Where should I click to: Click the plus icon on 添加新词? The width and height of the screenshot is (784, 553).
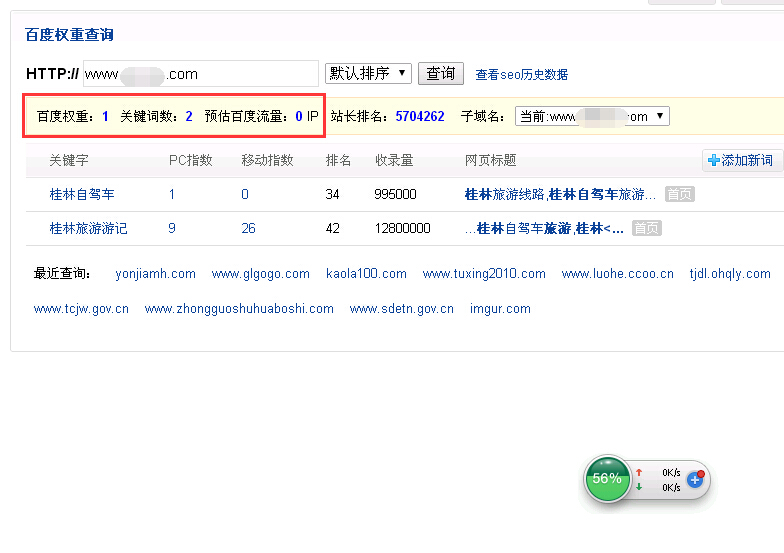(714, 160)
